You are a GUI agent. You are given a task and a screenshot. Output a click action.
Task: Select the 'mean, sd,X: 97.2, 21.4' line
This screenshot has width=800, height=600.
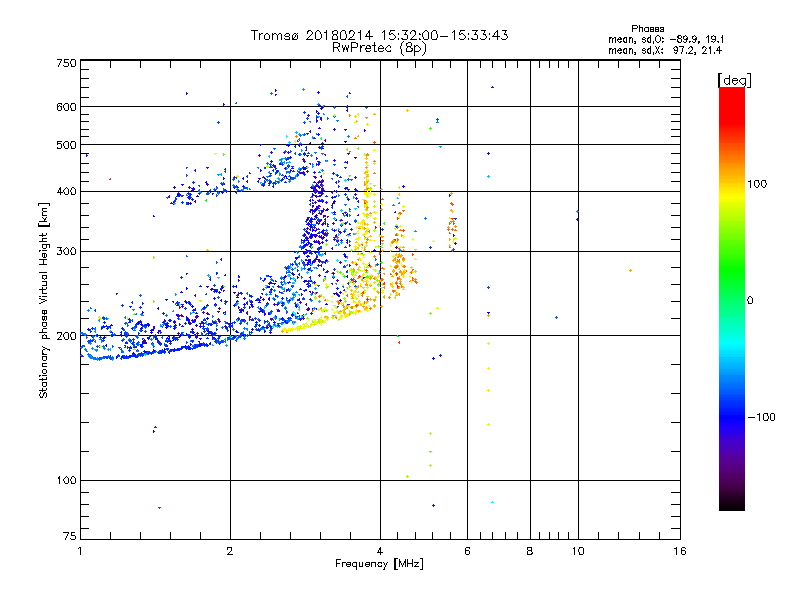[x=665, y=51]
